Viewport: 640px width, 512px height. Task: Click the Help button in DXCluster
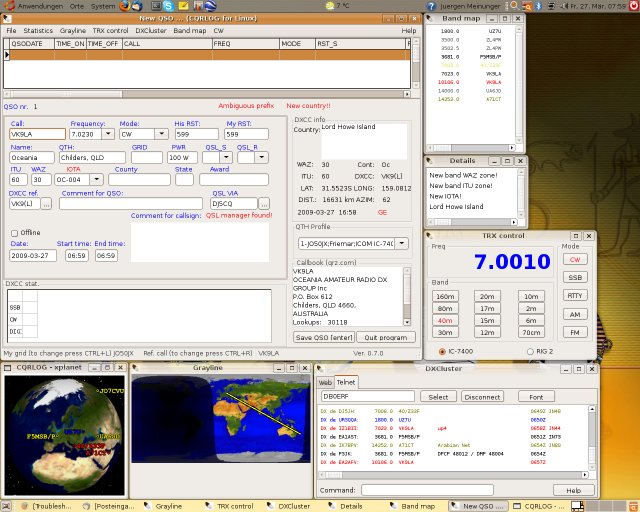tap(573, 490)
